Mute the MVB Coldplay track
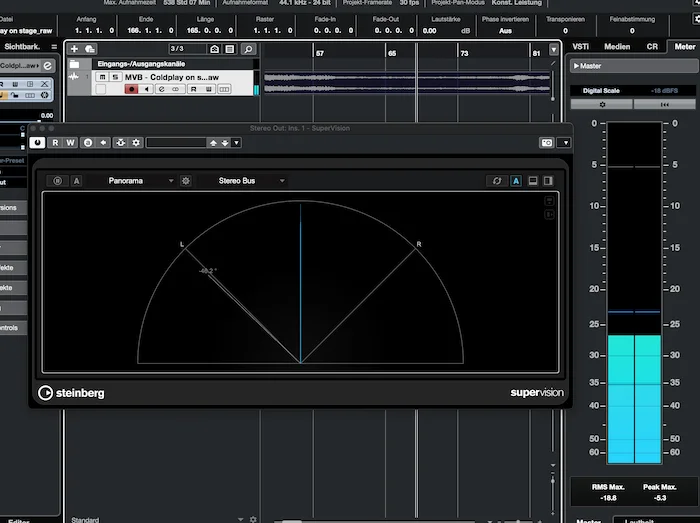The image size is (700, 523). (102, 77)
